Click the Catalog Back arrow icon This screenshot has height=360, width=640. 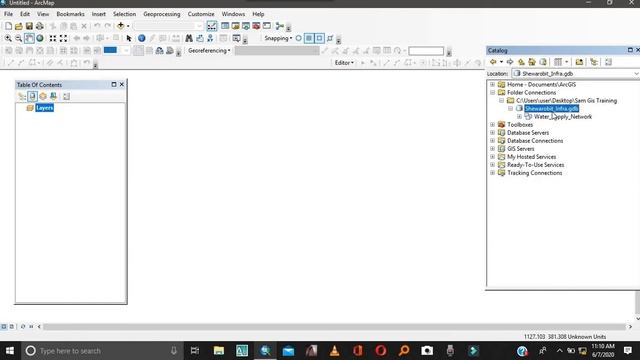[493, 62]
